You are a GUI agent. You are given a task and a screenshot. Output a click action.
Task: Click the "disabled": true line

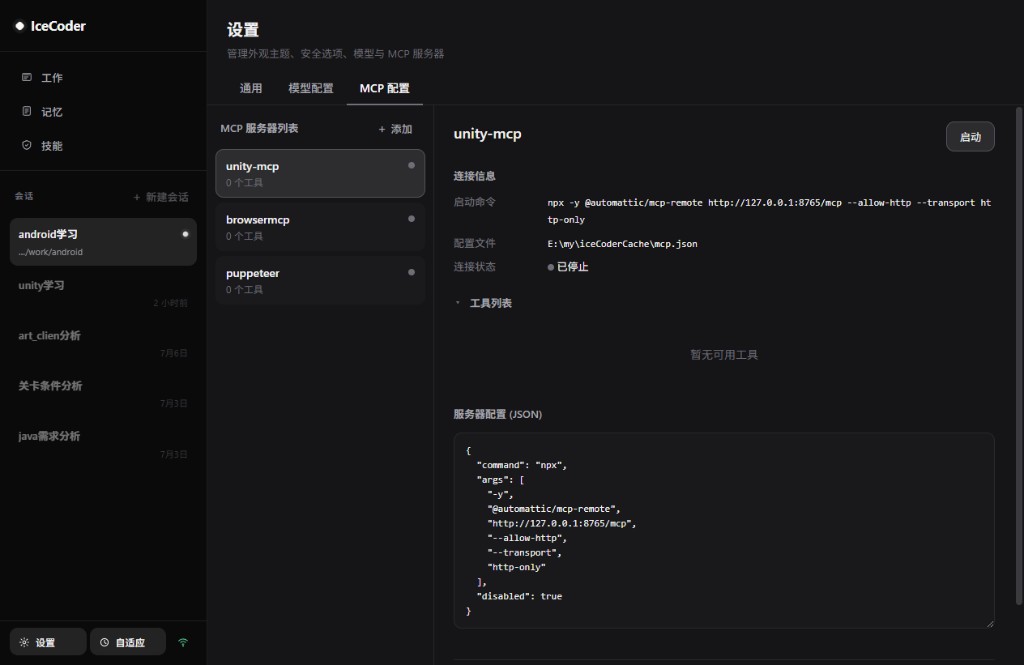click(x=519, y=596)
